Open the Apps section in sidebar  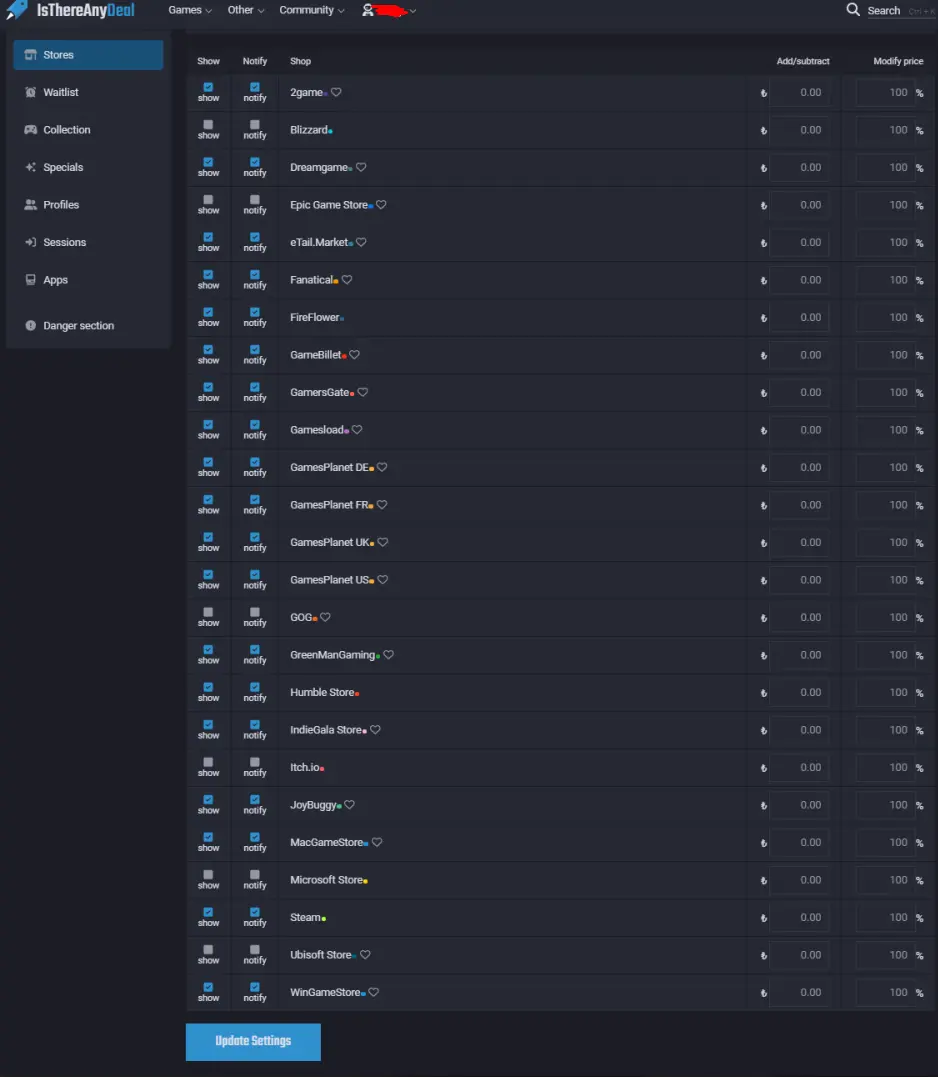(88, 280)
